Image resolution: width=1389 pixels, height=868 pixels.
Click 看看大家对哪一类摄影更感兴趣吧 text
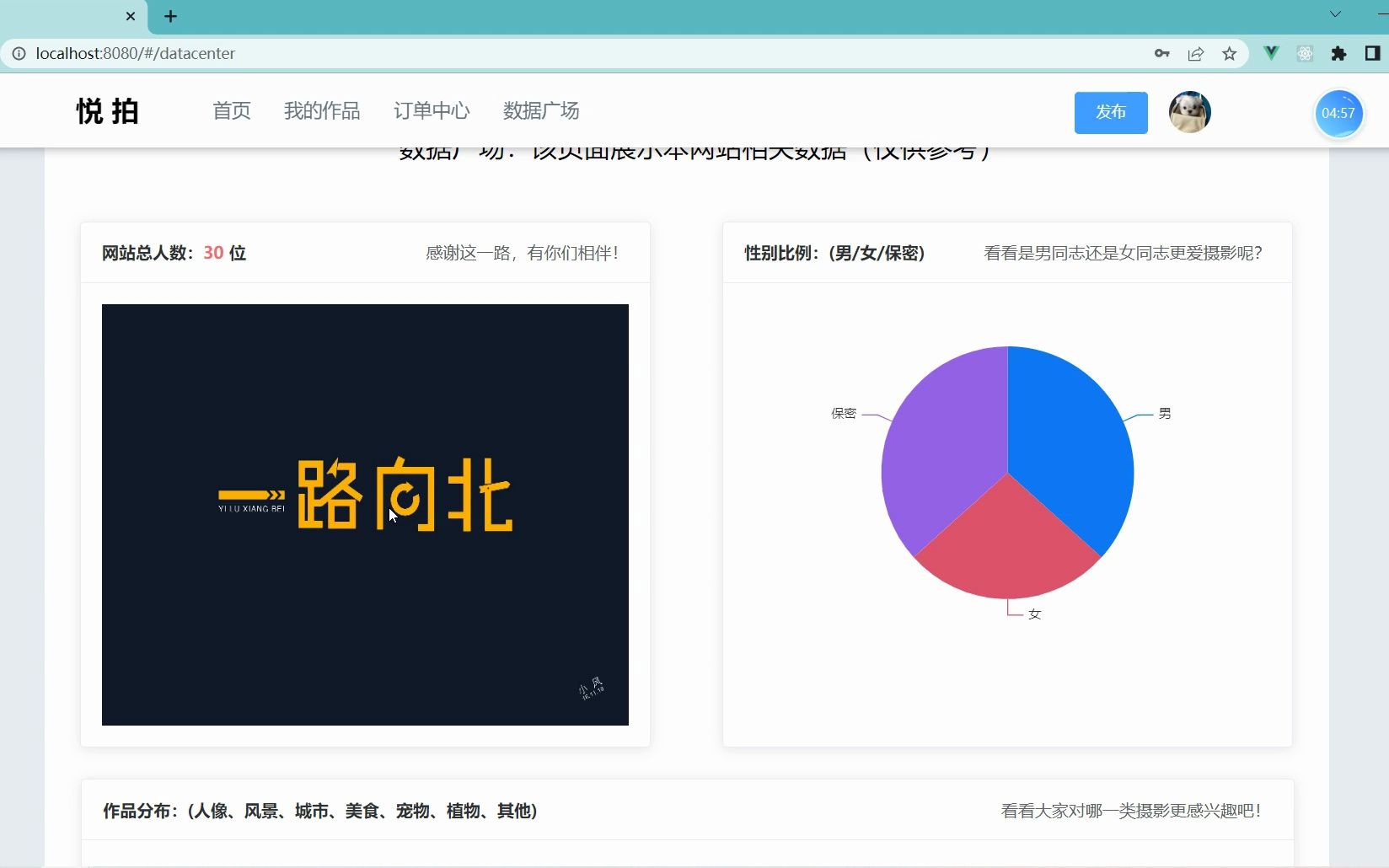point(1131,811)
